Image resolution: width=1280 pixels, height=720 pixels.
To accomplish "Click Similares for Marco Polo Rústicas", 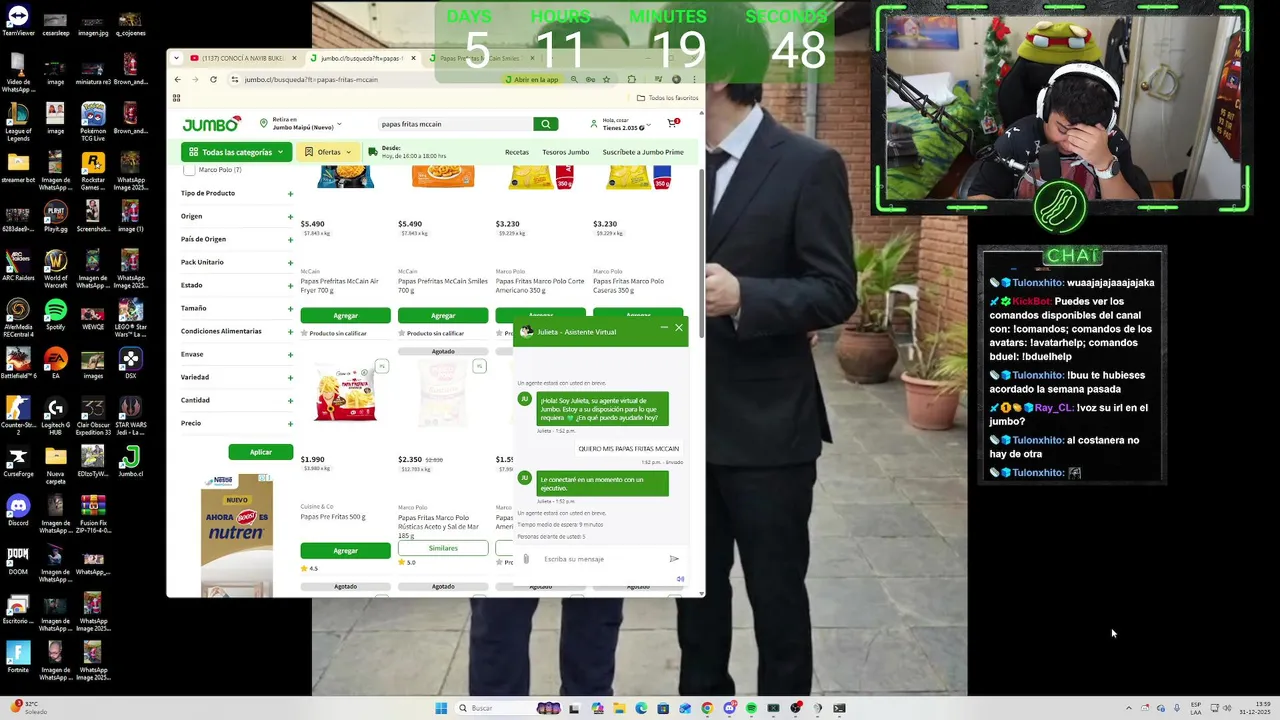I will pos(443,548).
